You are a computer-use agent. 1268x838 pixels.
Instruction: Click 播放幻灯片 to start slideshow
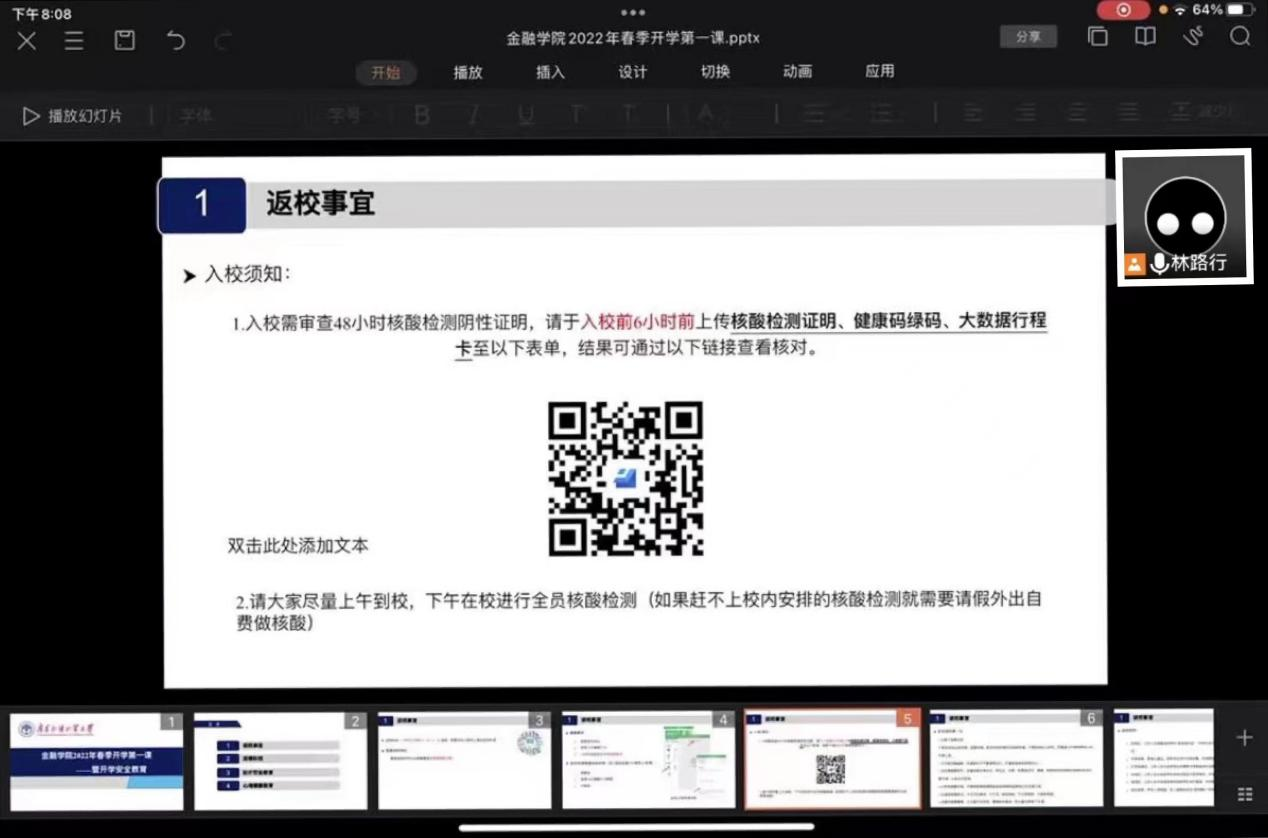tap(73, 116)
